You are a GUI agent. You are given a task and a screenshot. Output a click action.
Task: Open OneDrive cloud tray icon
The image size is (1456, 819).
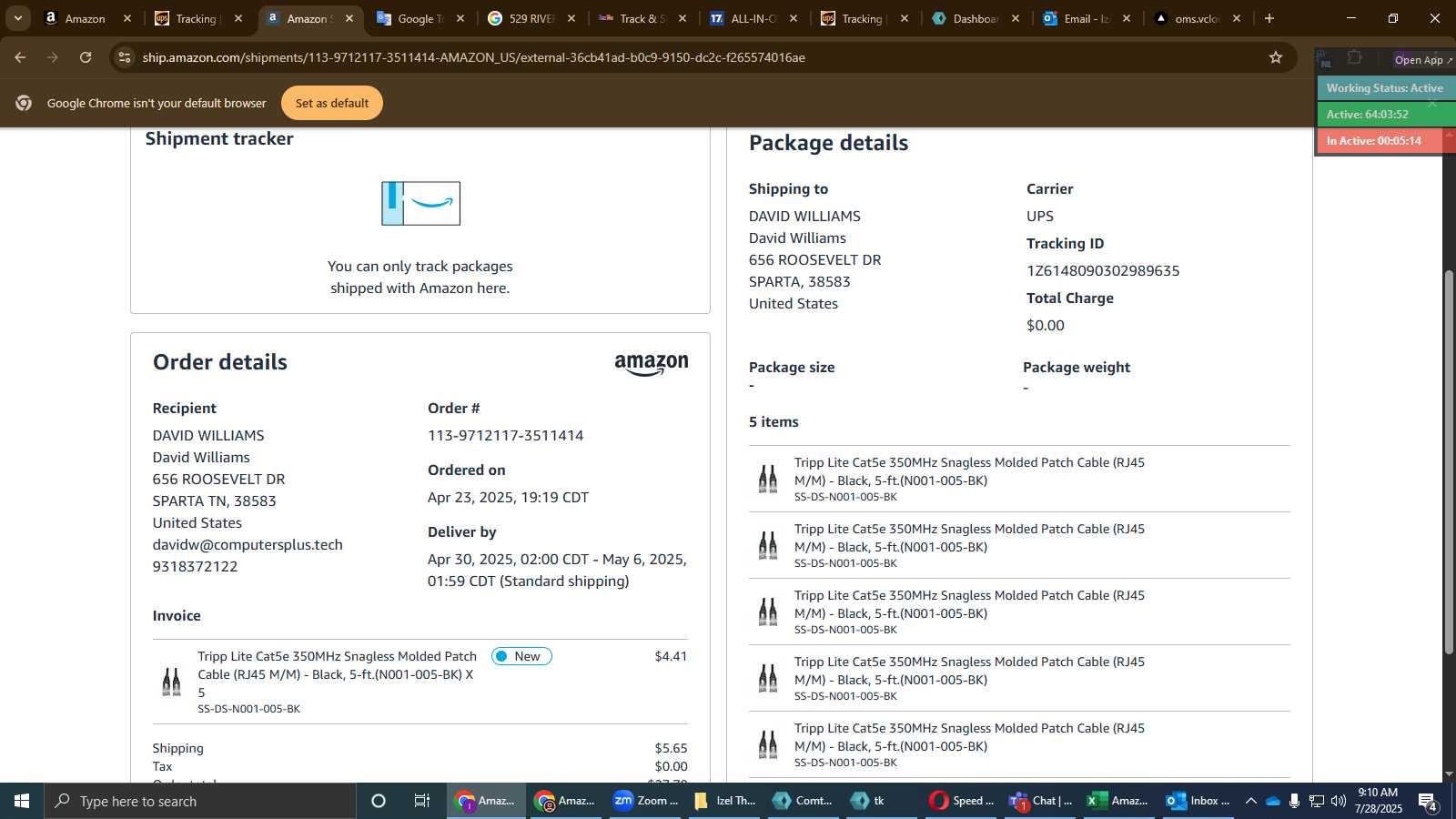(x=1273, y=801)
